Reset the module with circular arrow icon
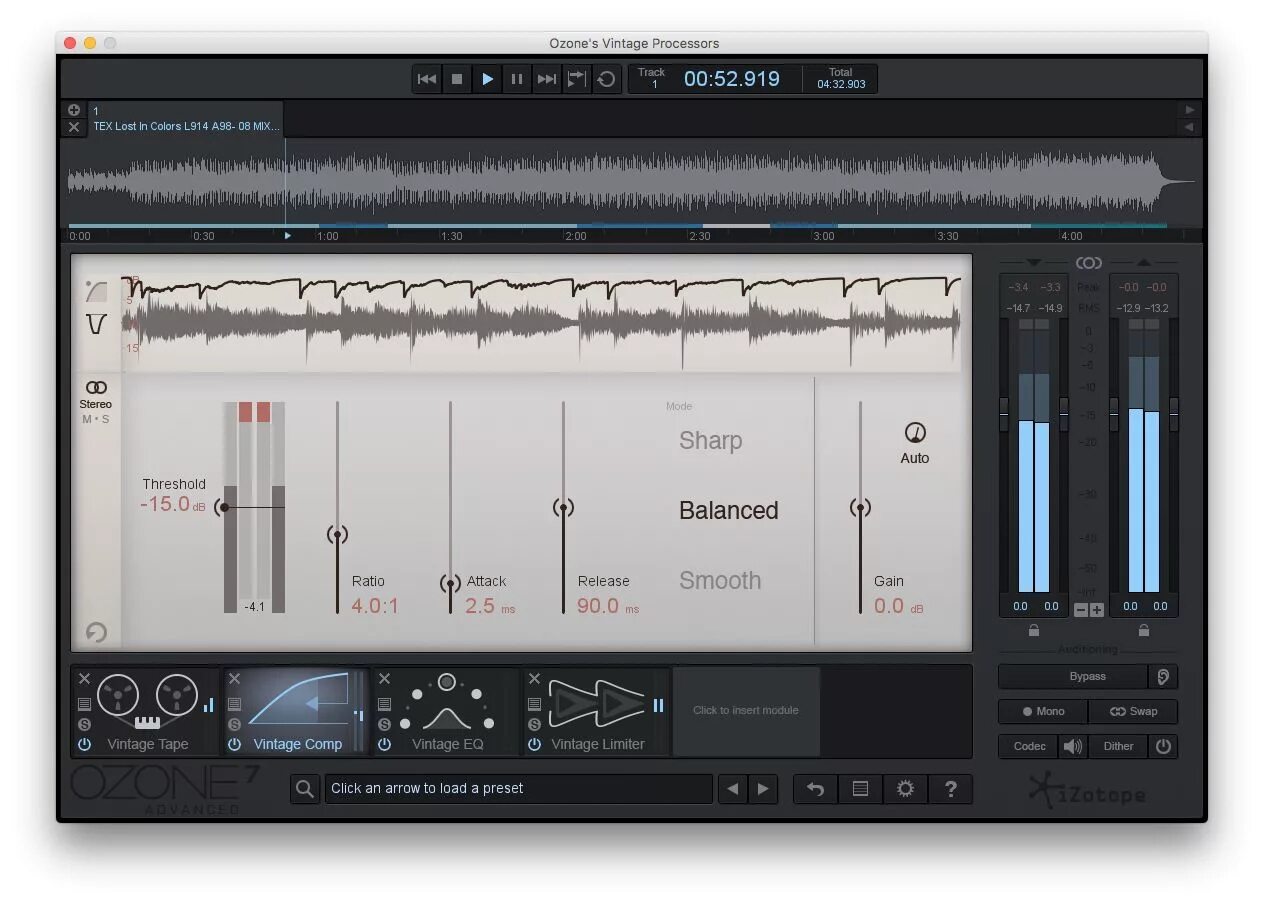Image resolution: width=1264 pixels, height=903 pixels. (96, 632)
